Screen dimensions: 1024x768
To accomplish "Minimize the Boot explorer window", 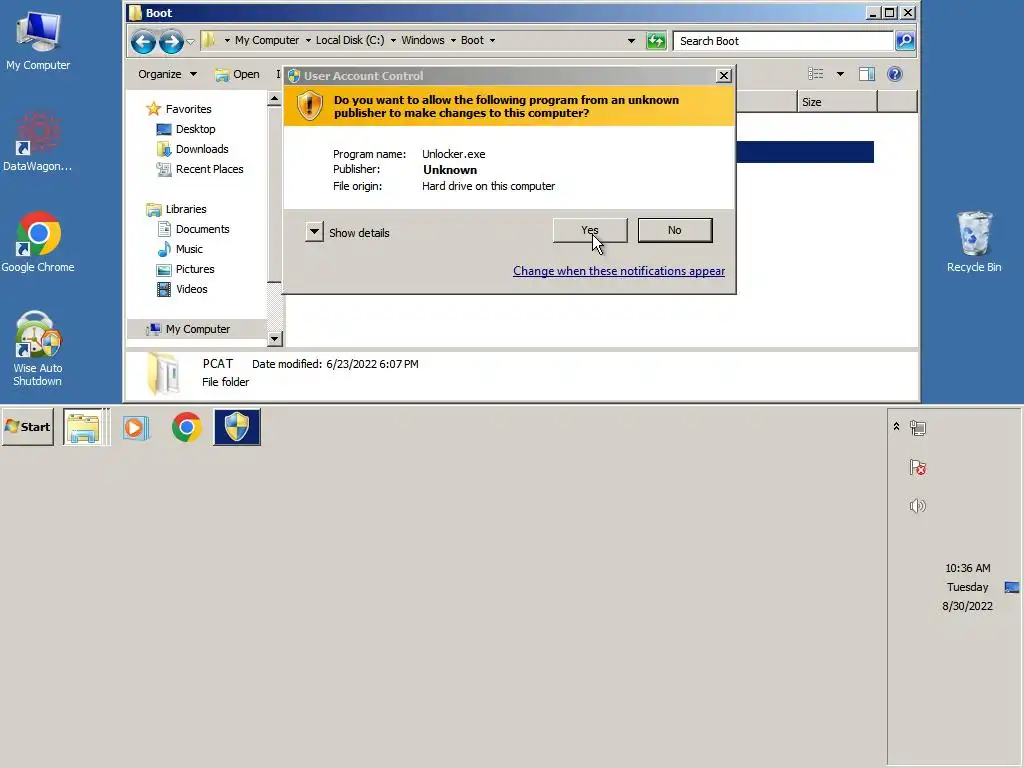I will (872, 12).
